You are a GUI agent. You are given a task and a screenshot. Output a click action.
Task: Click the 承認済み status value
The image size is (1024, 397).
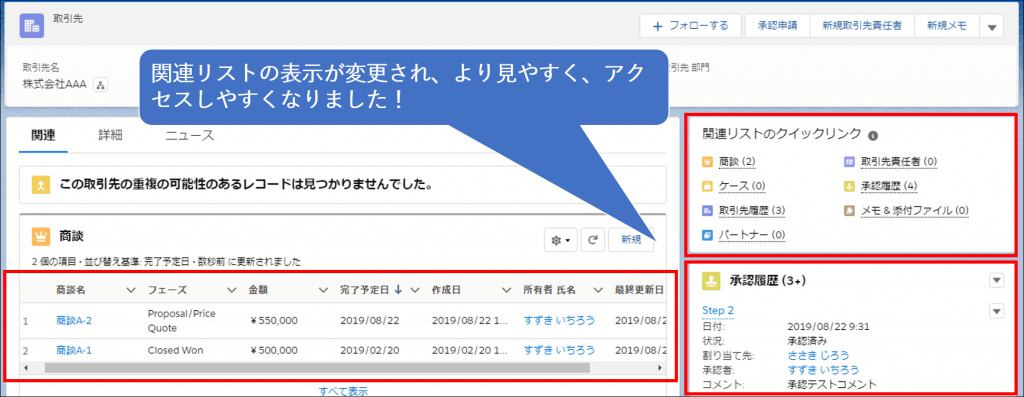pyautogui.click(x=807, y=340)
